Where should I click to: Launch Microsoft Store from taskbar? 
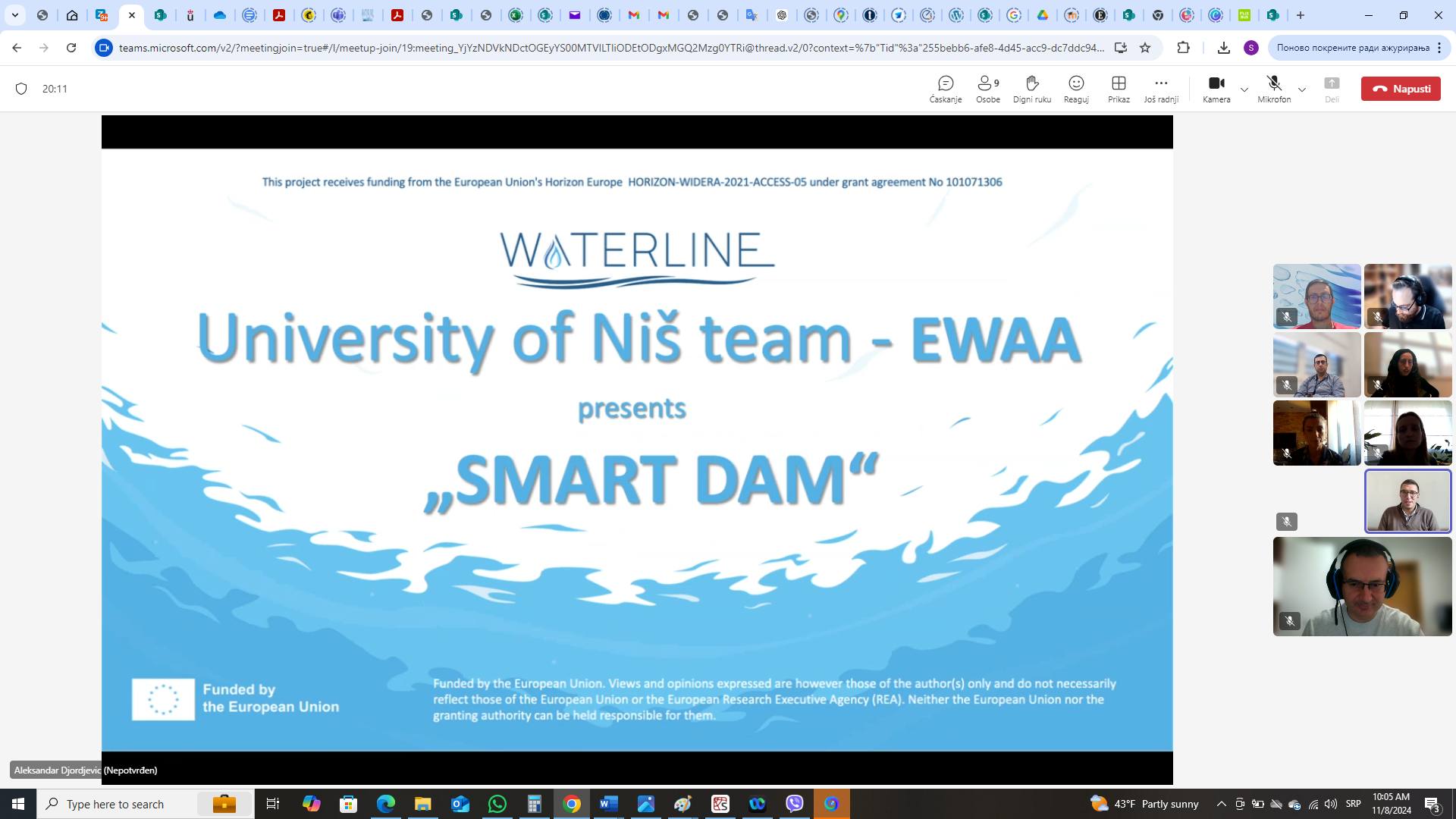point(348,804)
